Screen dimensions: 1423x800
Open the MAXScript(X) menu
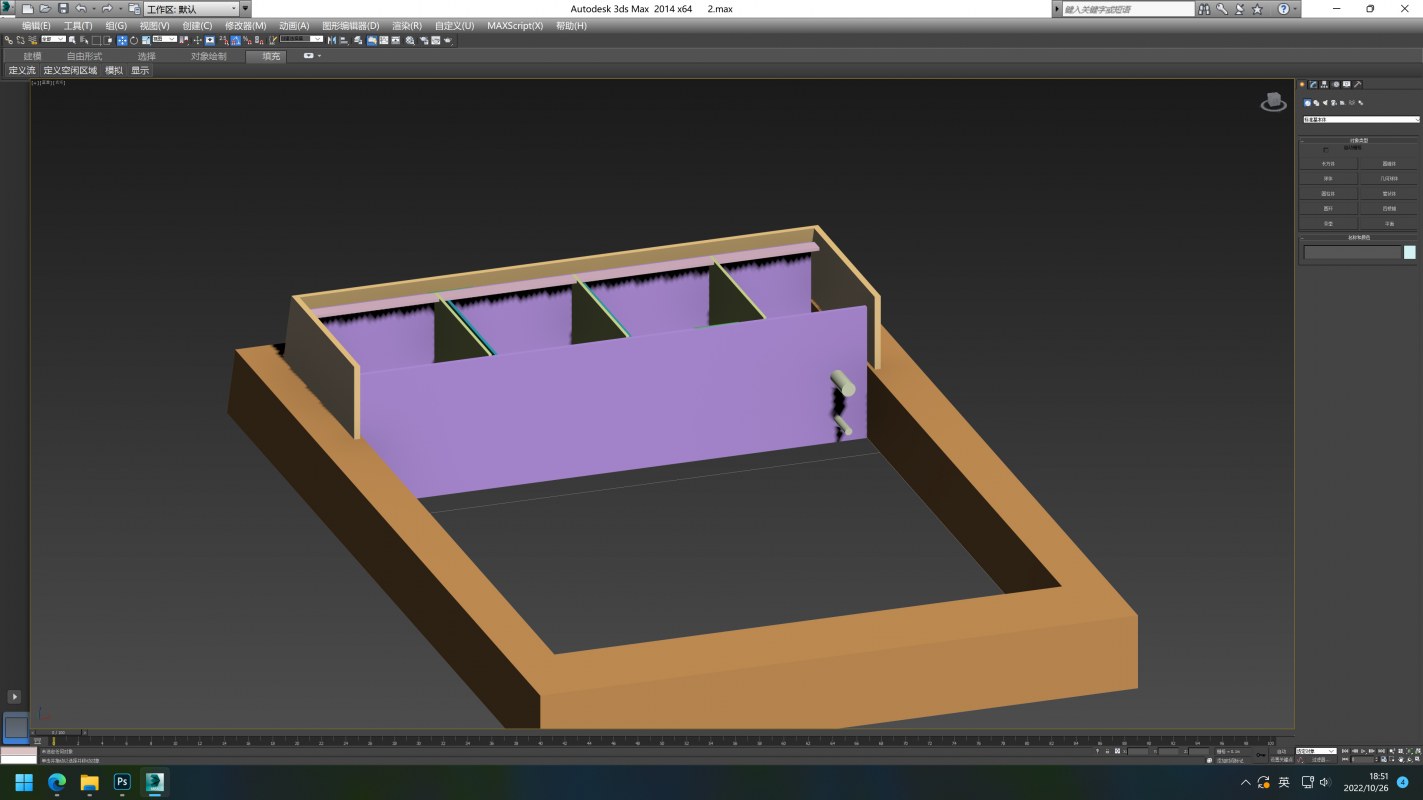pos(515,26)
